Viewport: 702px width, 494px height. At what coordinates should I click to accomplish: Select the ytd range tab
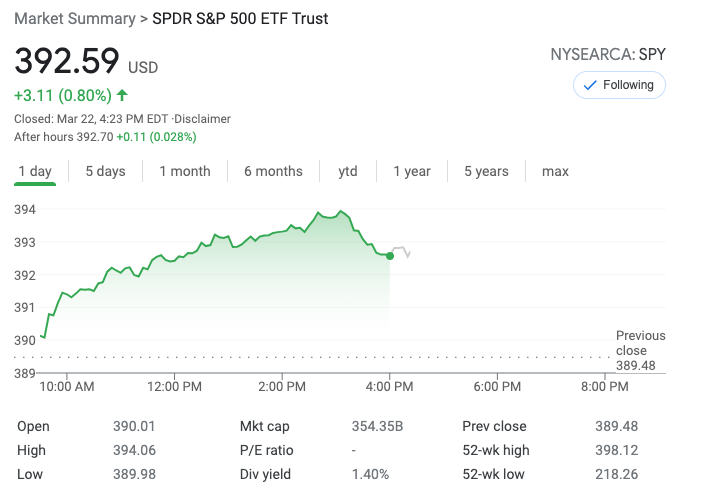(348, 171)
